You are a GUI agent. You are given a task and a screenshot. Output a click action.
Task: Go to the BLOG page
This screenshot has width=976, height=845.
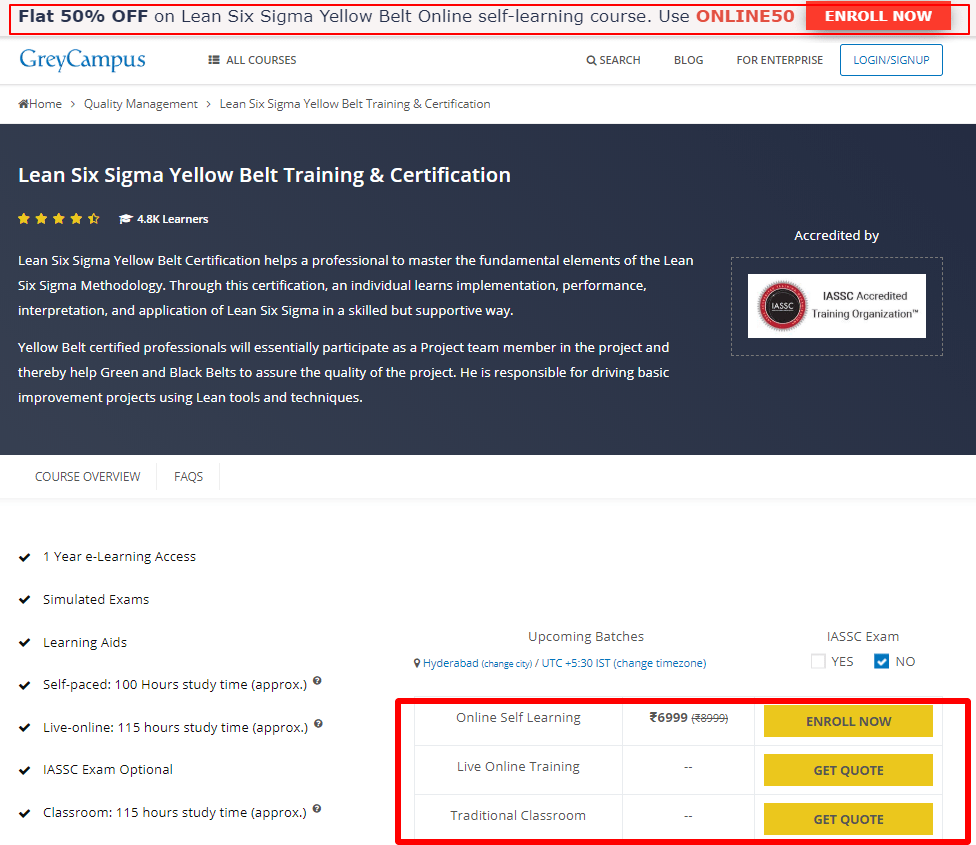tap(688, 60)
